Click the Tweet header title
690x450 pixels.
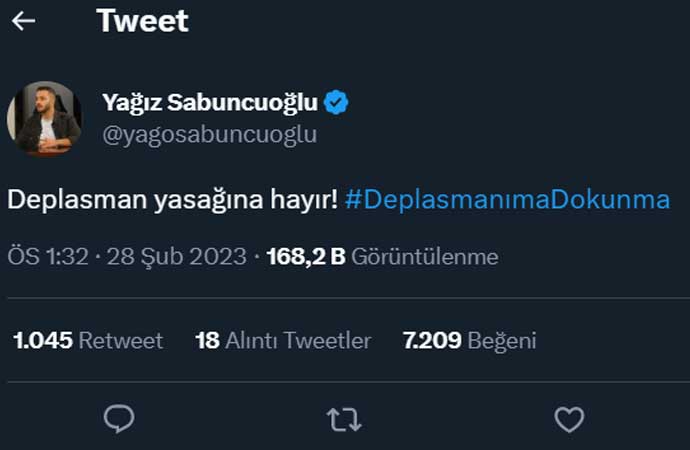tap(143, 20)
